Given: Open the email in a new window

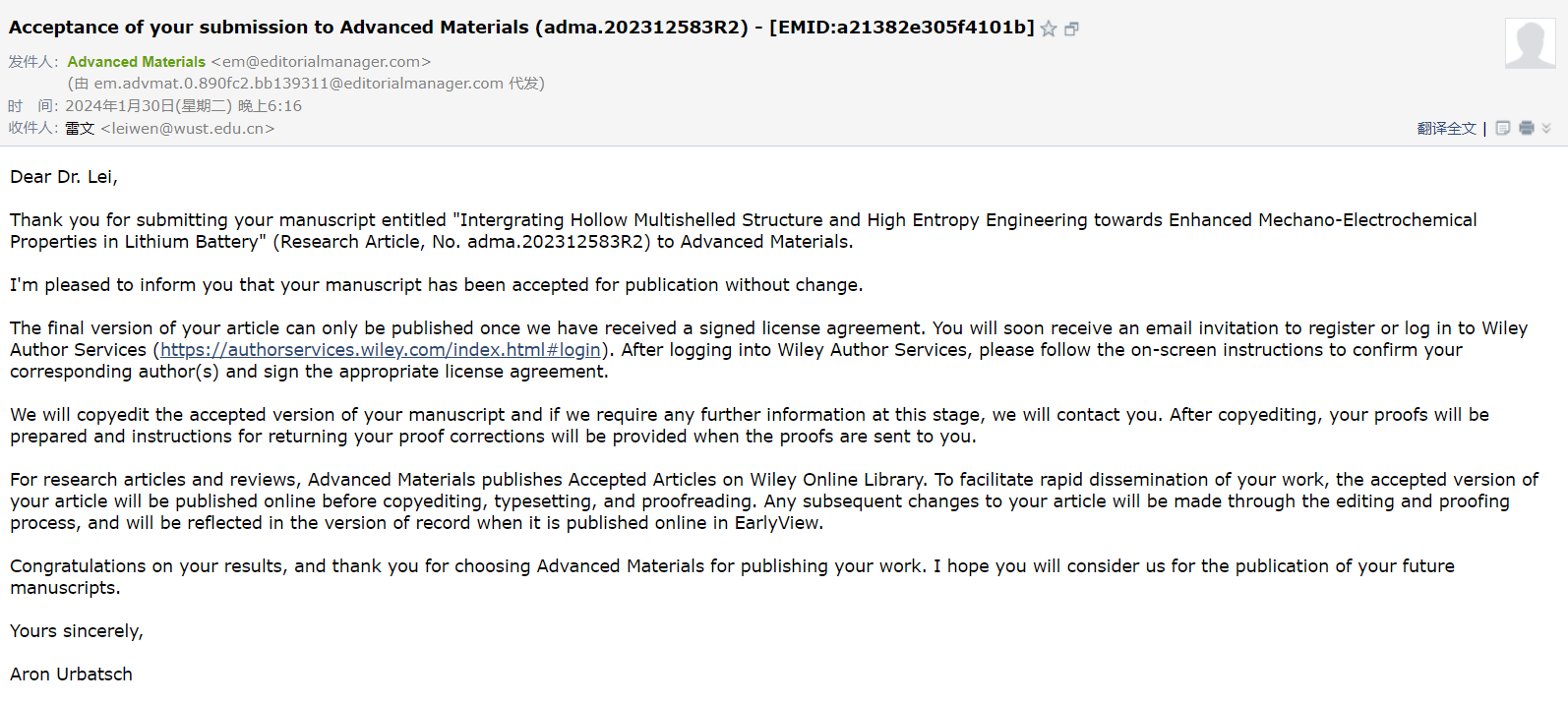Looking at the screenshot, I should point(1072,29).
